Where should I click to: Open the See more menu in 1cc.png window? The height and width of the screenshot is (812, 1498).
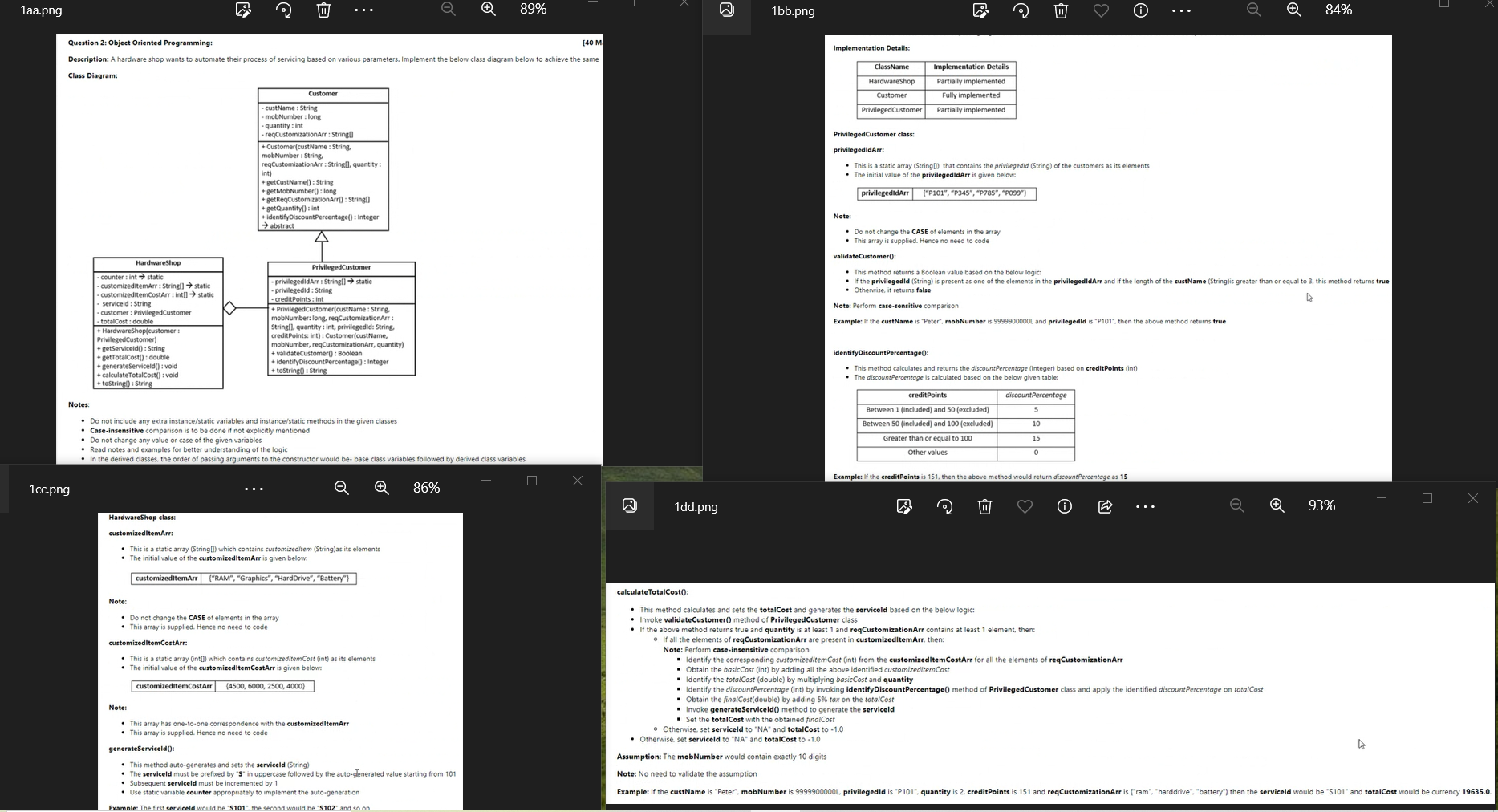point(254,489)
